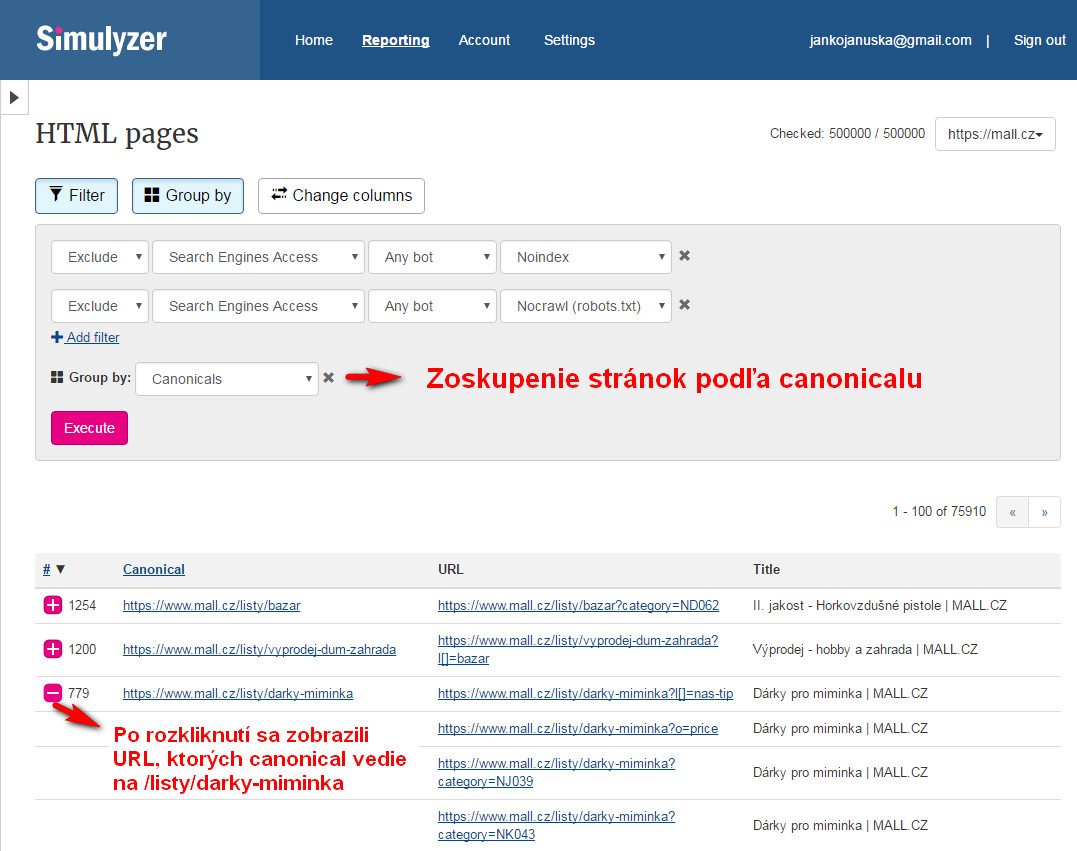Screen dimensions: 1077x851
Task: Click the count 1200 in the vyprodej row
Action: point(82,650)
